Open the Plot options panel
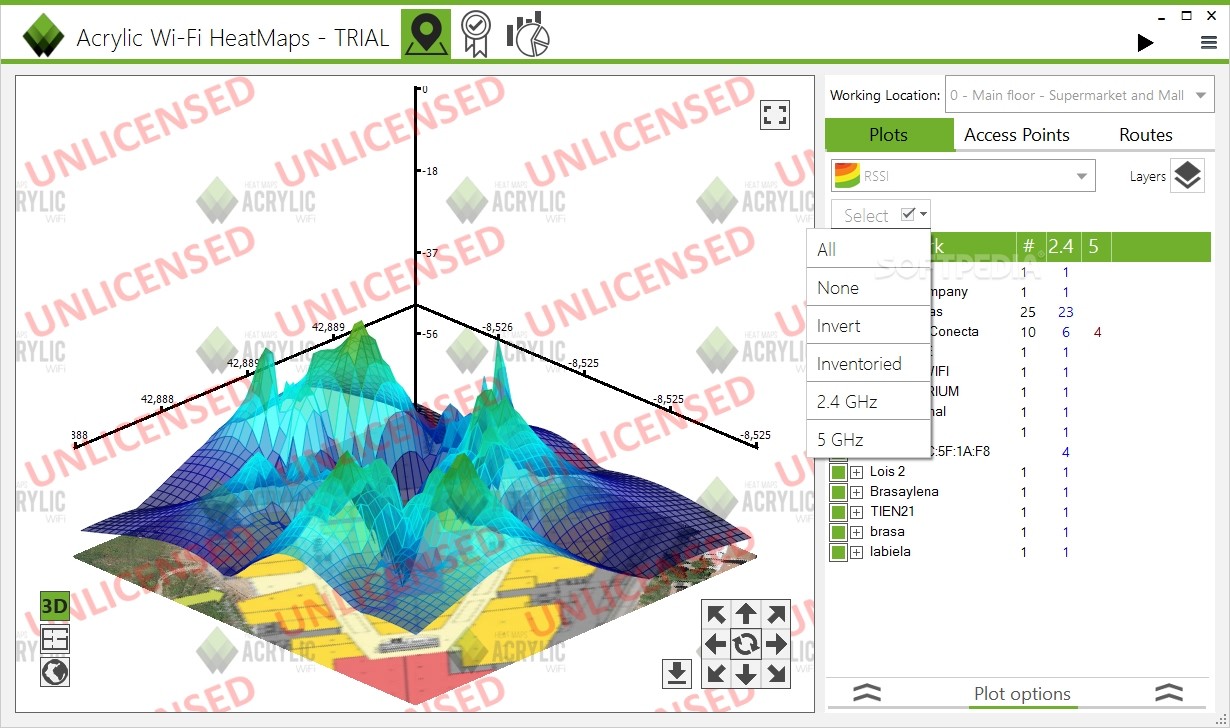 click(1022, 693)
